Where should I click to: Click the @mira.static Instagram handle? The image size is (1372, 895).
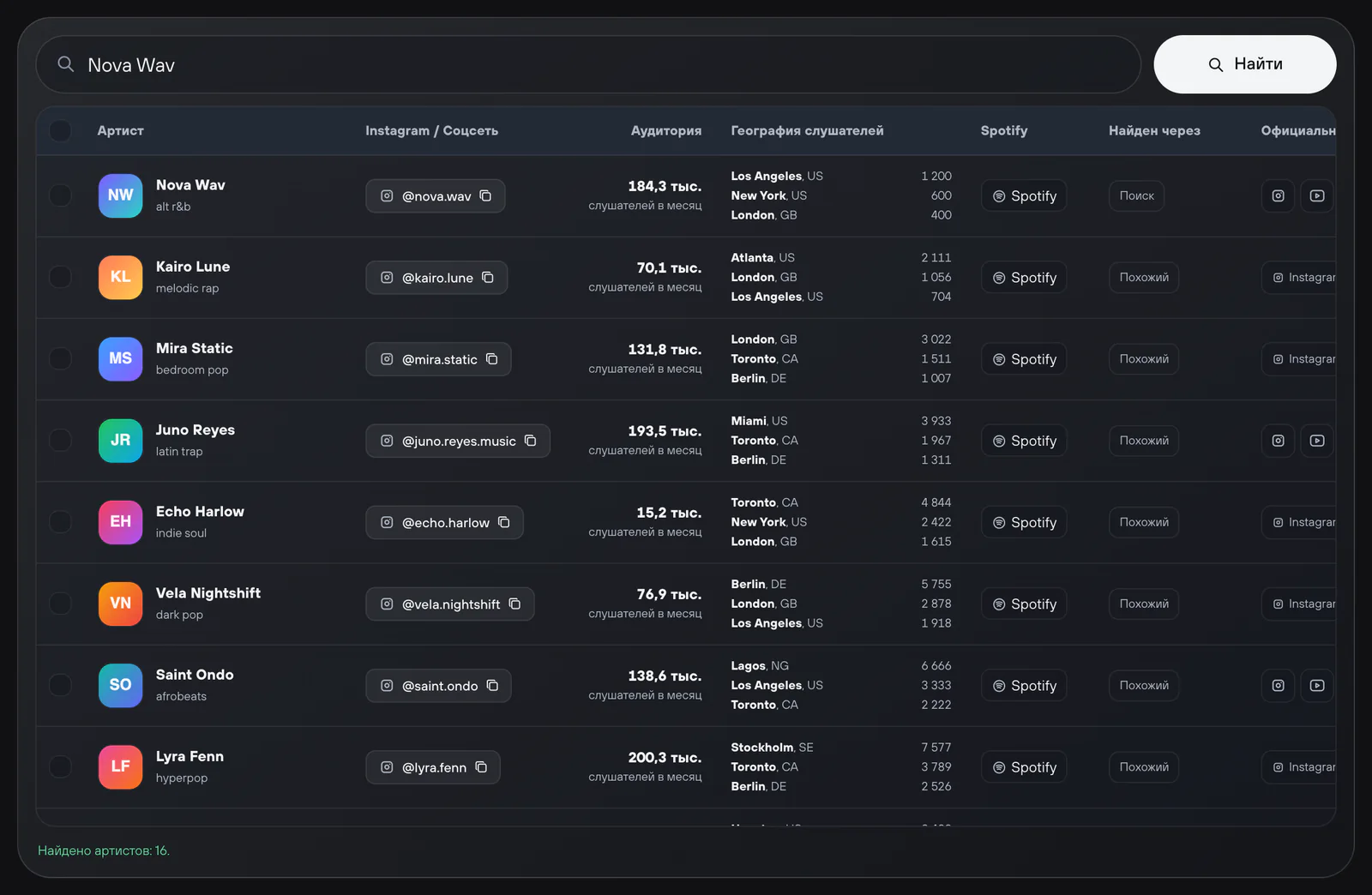click(x=439, y=359)
